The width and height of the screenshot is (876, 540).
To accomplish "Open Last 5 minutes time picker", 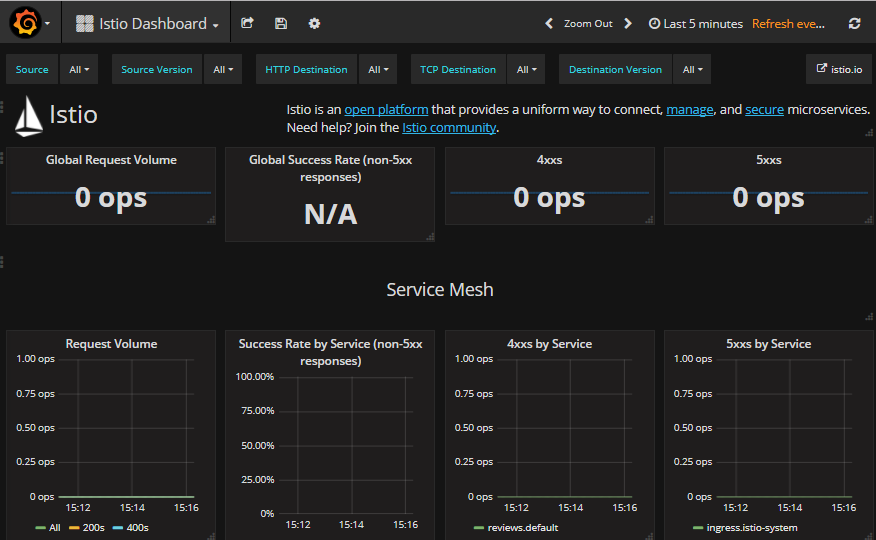I will pyautogui.click(x=695, y=23).
